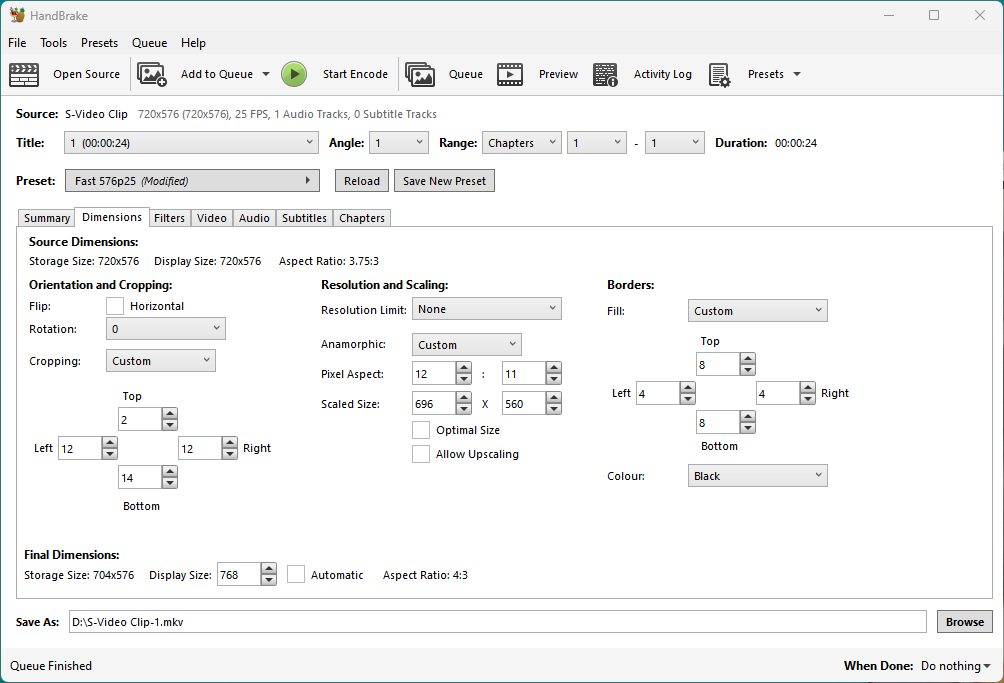The height and width of the screenshot is (683, 1004).
Task: Switch to the Summary tab
Action: coord(47,218)
